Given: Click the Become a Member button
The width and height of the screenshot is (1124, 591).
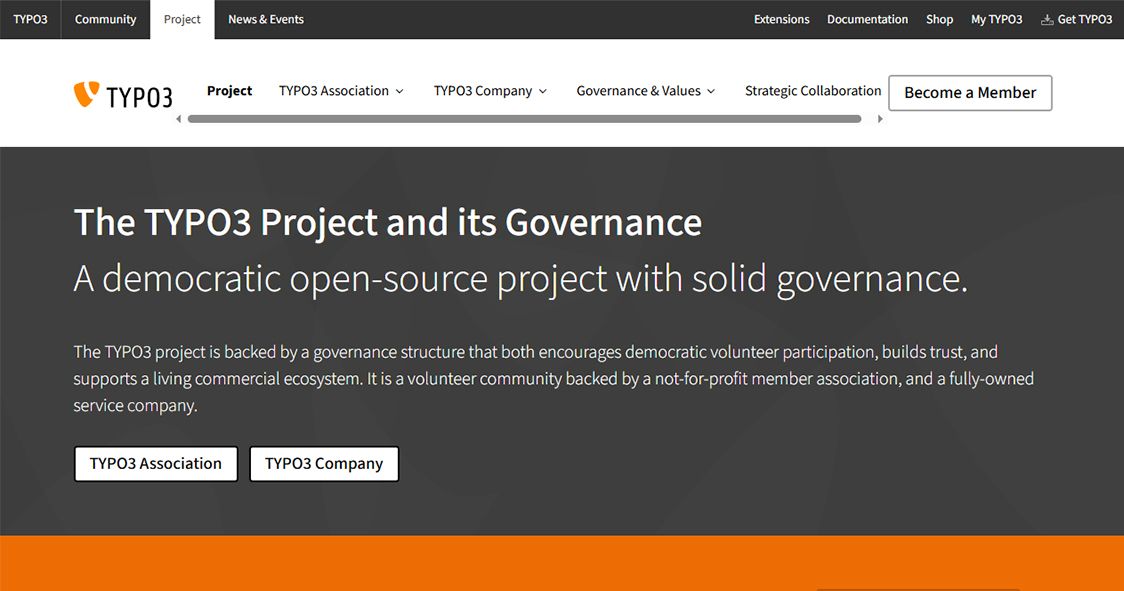Looking at the screenshot, I should click(x=969, y=93).
